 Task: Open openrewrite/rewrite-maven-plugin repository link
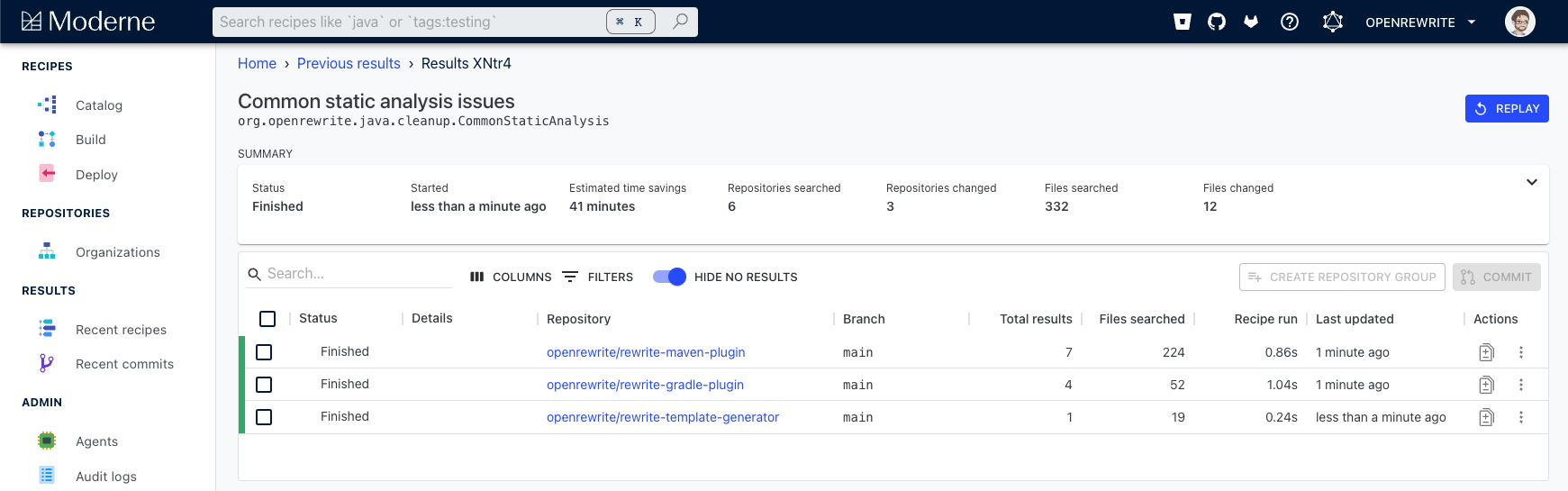click(x=646, y=352)
